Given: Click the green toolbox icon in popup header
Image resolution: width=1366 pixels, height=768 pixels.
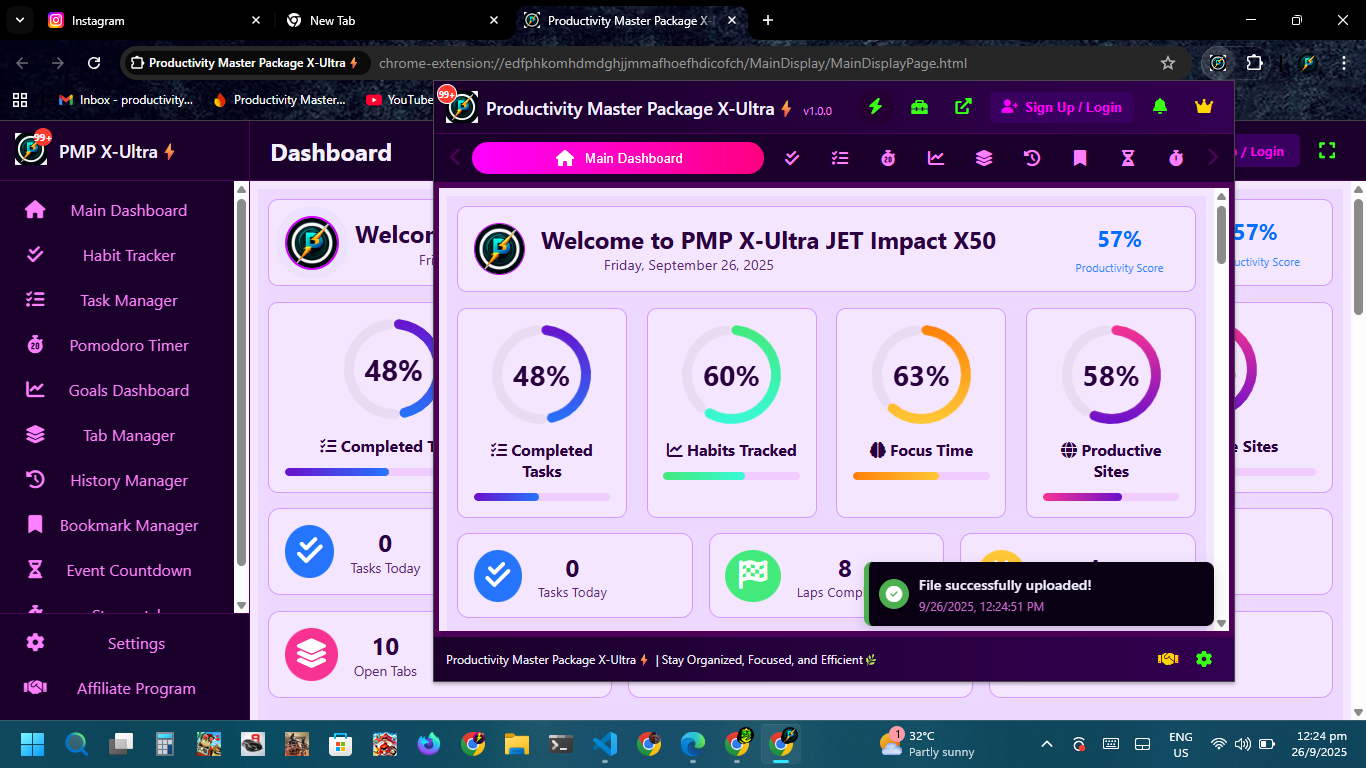Looking at the screenshot, I should pos(919,106).
